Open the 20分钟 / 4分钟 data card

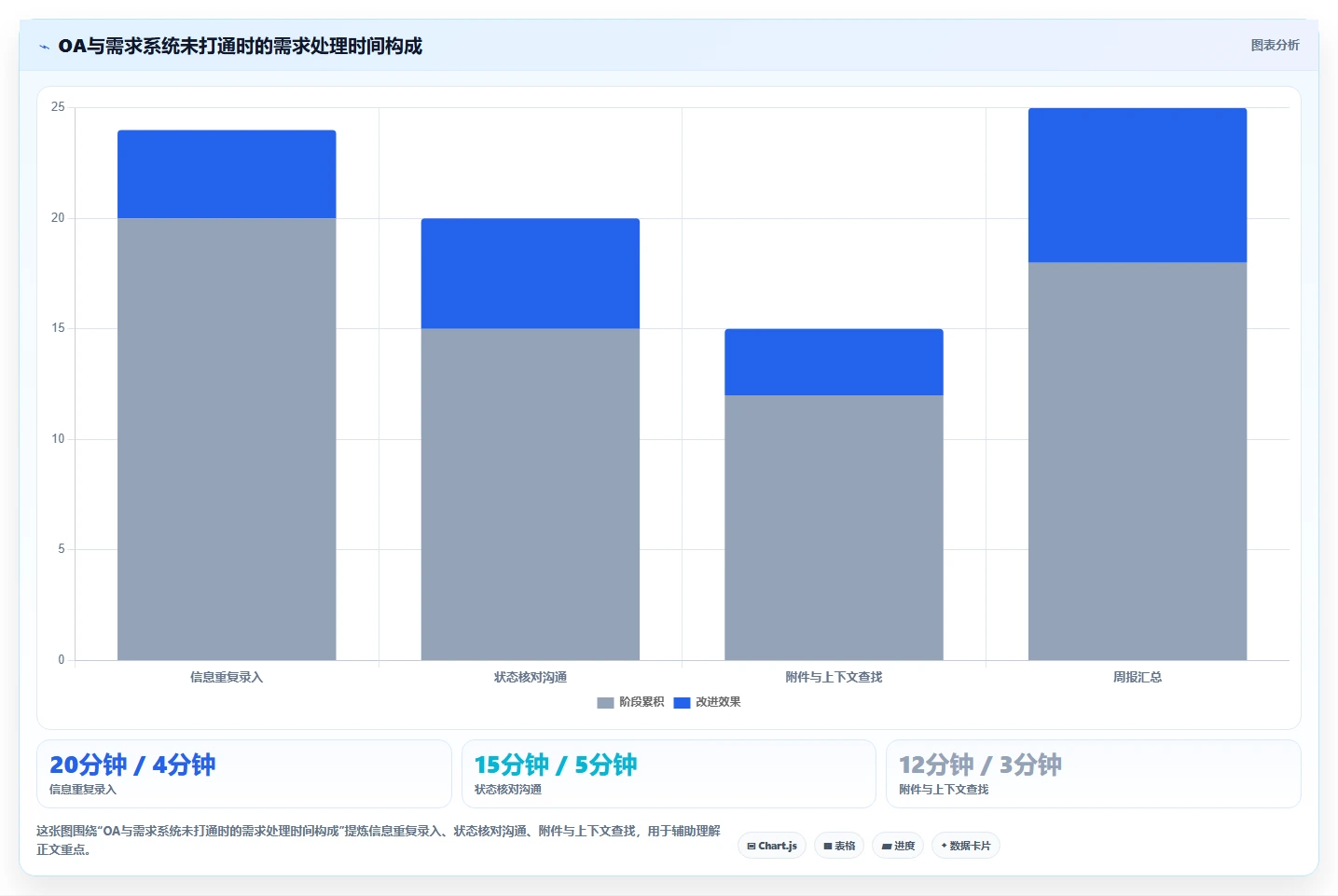point(244,774)
